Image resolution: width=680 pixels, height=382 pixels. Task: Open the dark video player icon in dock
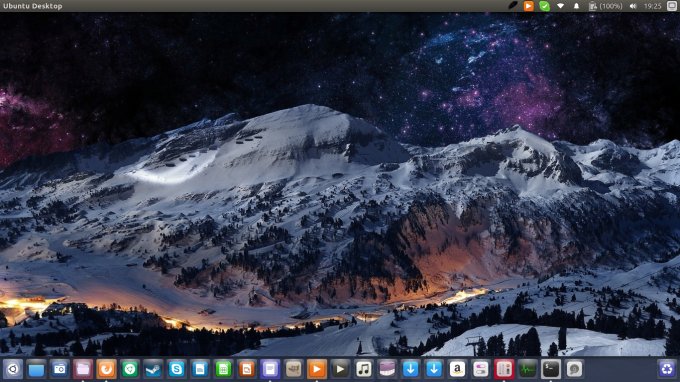[x=341, y=369]
